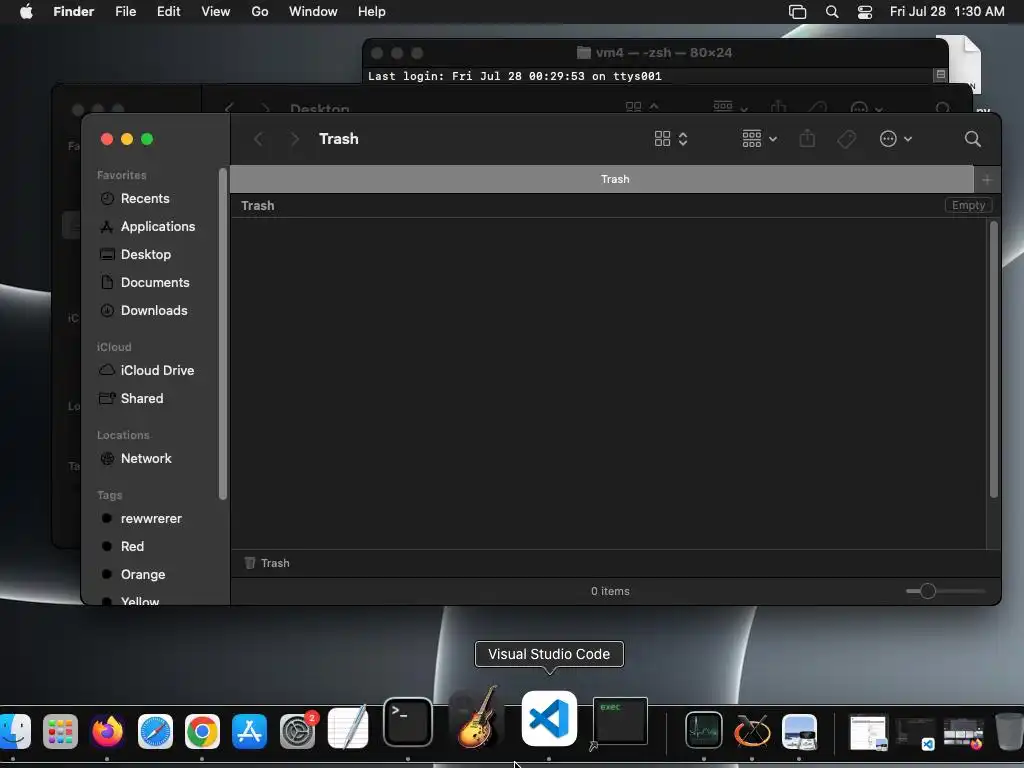Click Trash in the bottom path bar

coord(266,563)
